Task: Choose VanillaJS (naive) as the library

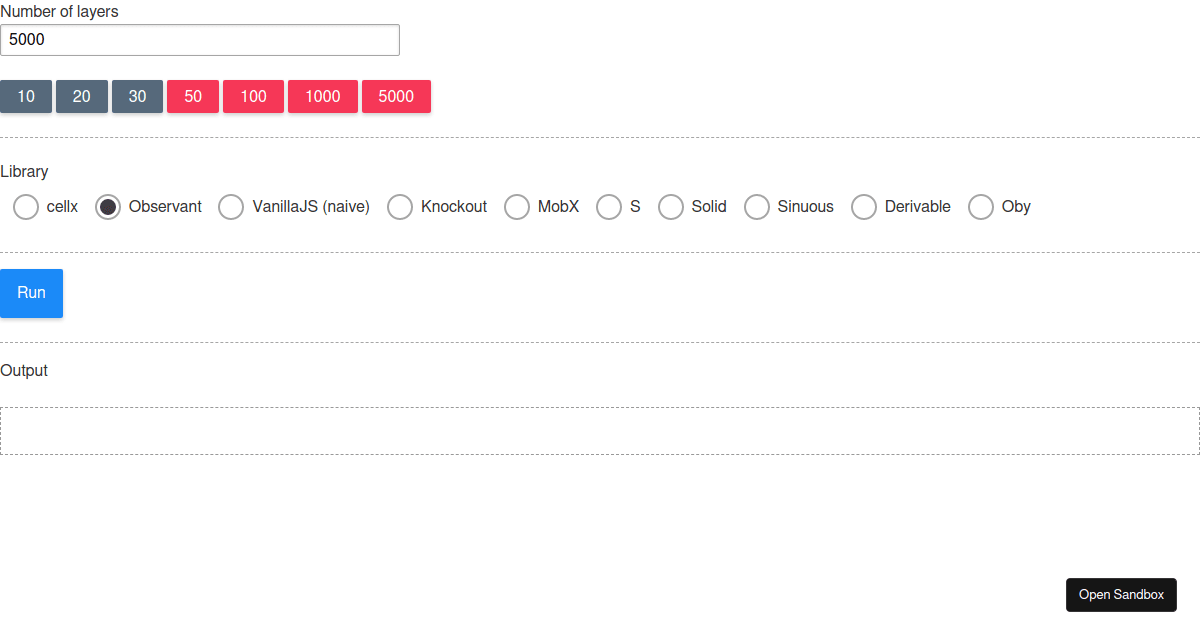Action: [x=231, y=207]
